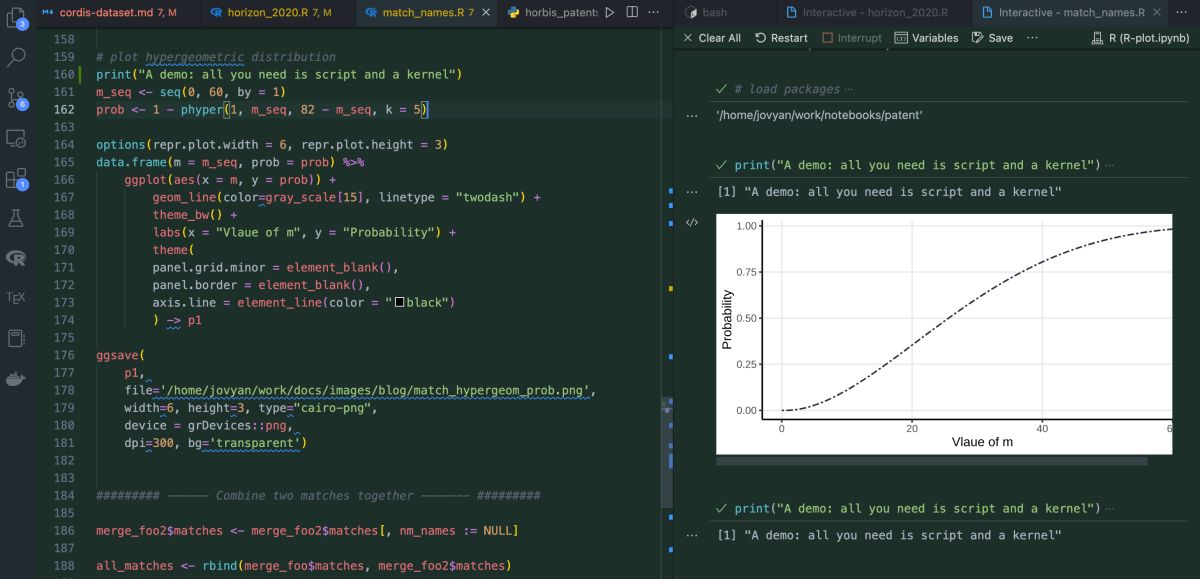The image size is (1200, 579).
Task: Split the editor to the right
Action: click(x=632, y=12)
